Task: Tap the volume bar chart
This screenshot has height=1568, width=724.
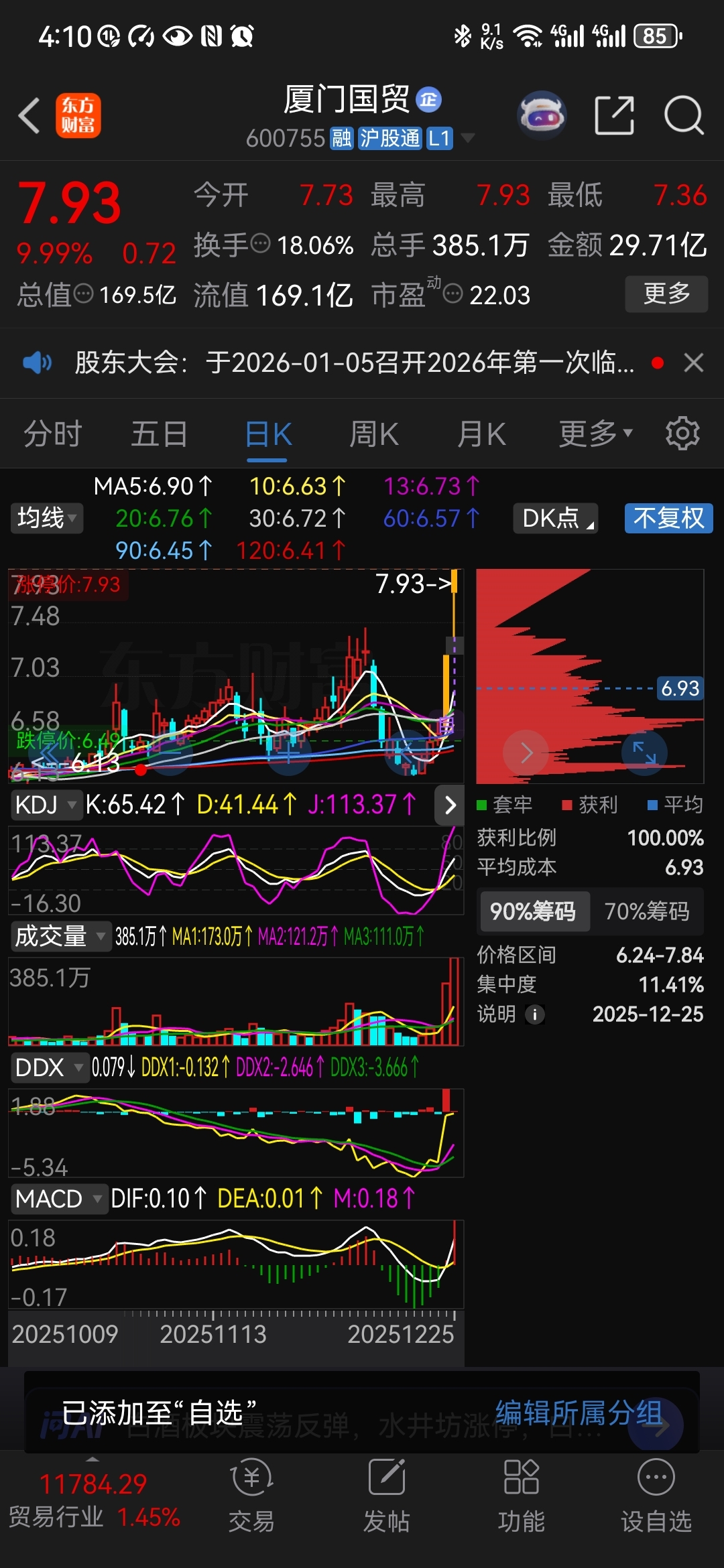Action: [x=236, y=1002]
